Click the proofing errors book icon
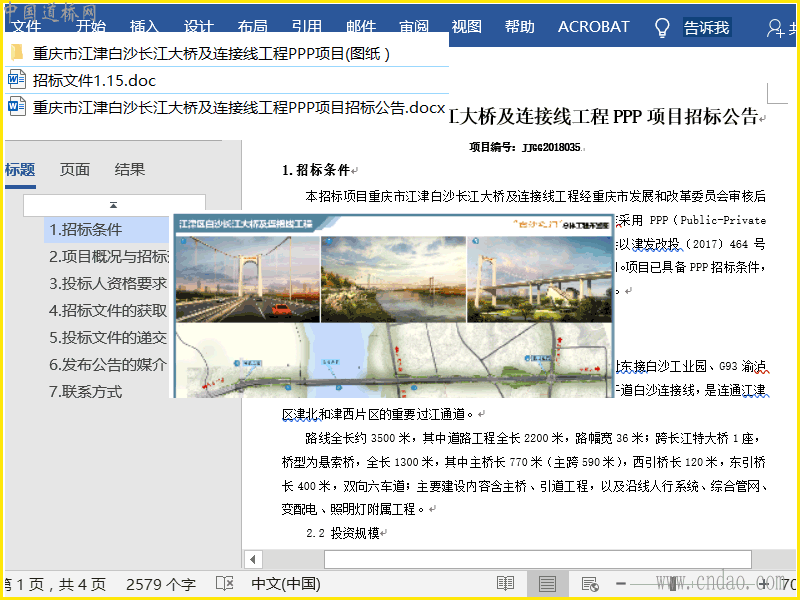800x600 pixels. [x=224, y=584]
